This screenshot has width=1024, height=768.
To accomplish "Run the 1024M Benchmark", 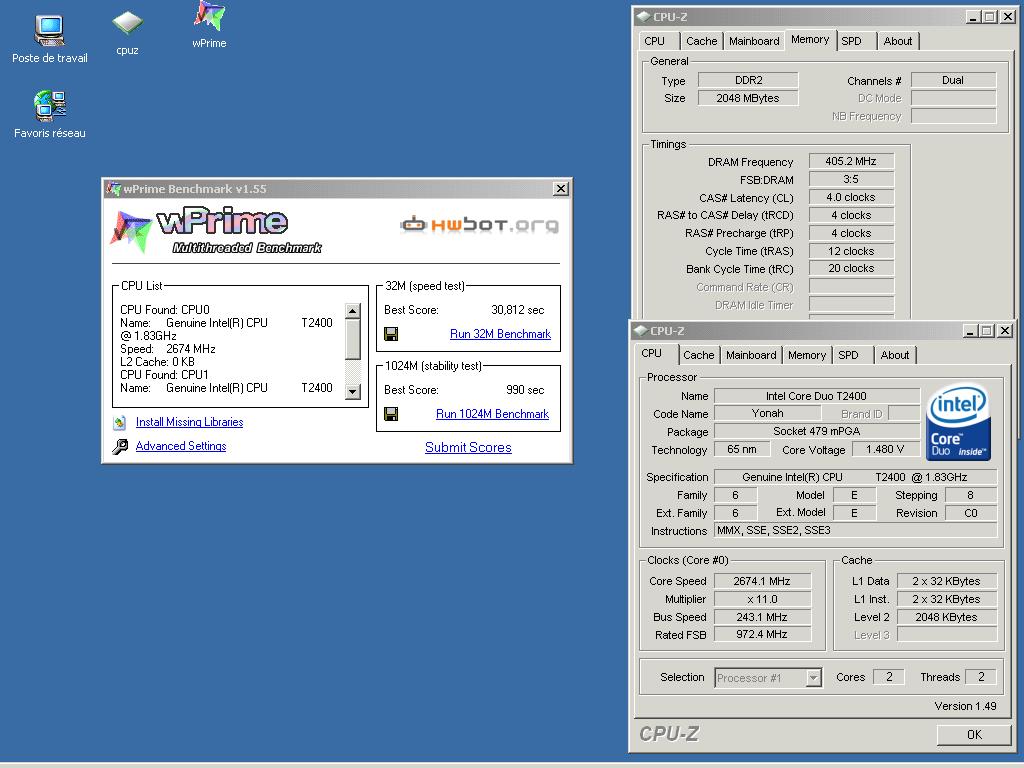I will click(492, 414).
